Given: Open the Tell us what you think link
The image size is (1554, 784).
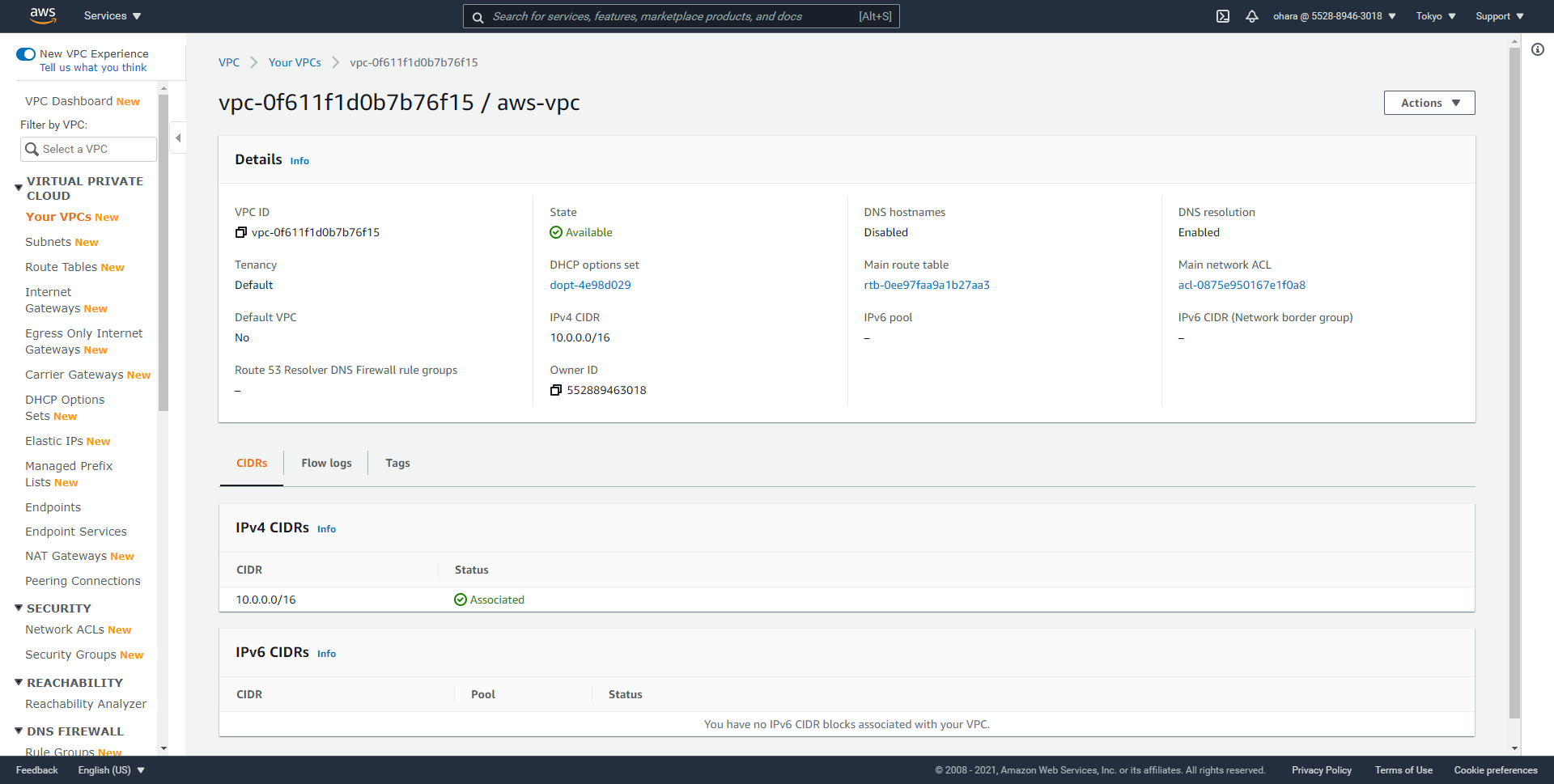Looking at the screenshot, I should (x=93, y=68).
